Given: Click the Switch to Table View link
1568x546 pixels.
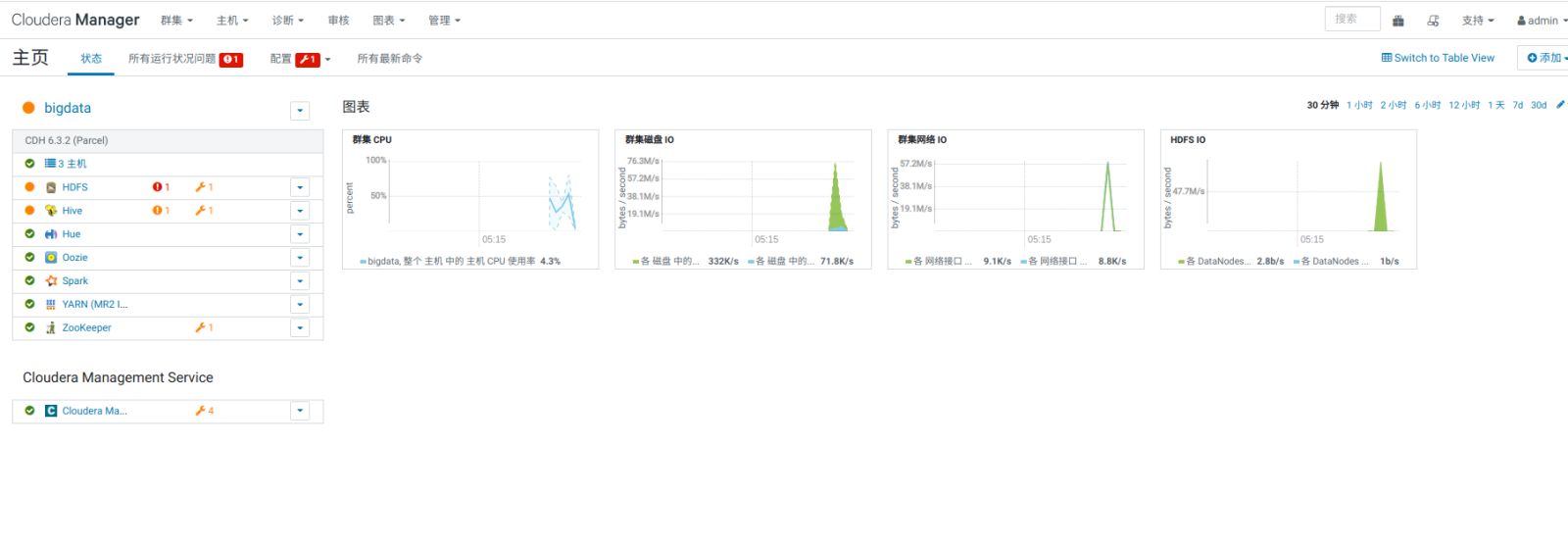Looking at the screenshot, I should [1438, 58].
